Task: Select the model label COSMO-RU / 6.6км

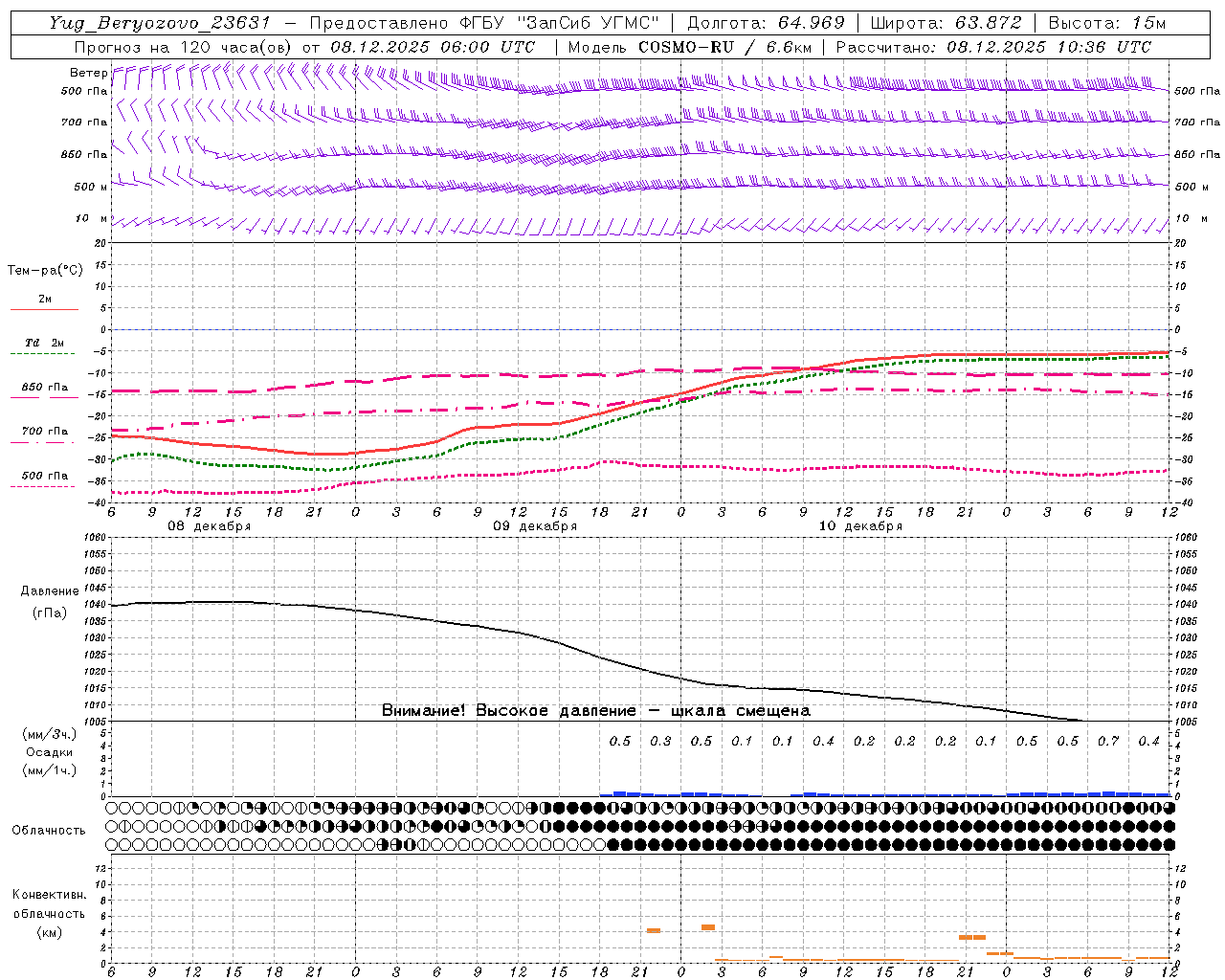Action: click(x=726, y=47)
